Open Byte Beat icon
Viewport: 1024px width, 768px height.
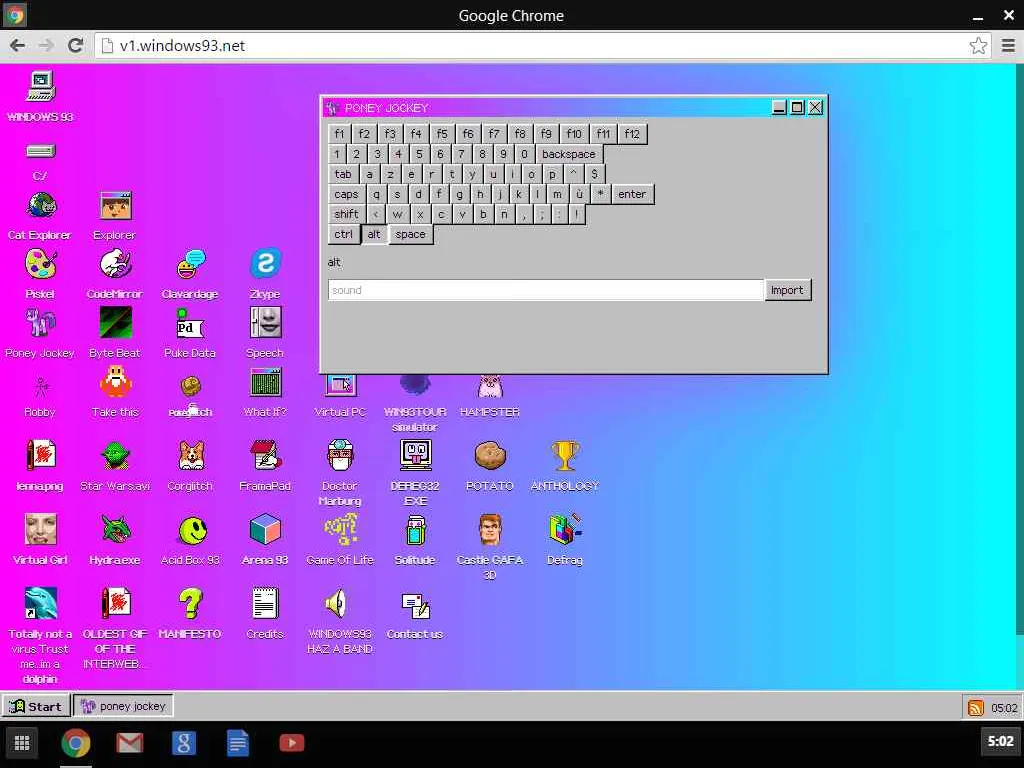pyautogui.click(x=116, y=323)
